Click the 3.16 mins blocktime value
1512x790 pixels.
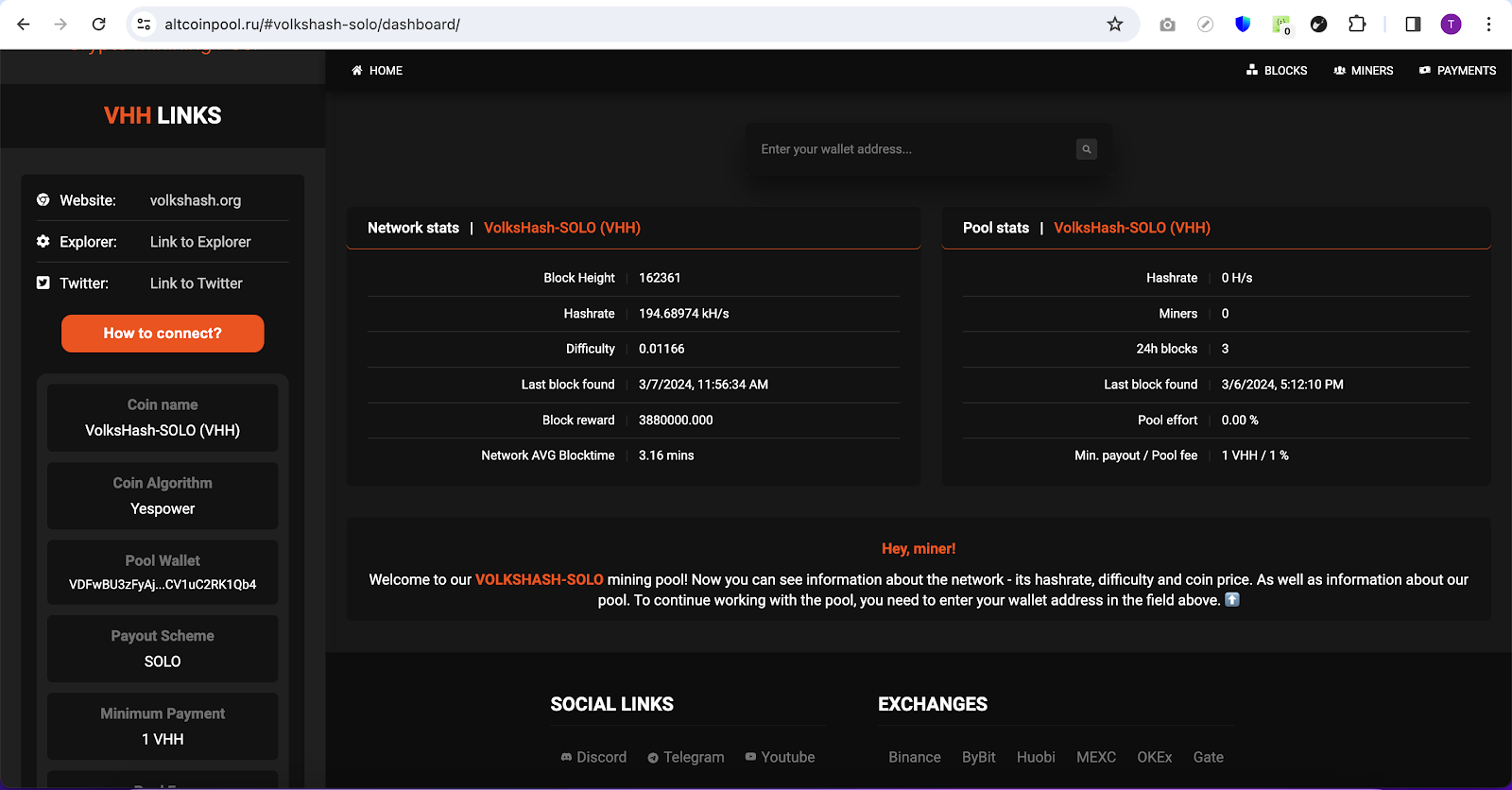(666, 455)
